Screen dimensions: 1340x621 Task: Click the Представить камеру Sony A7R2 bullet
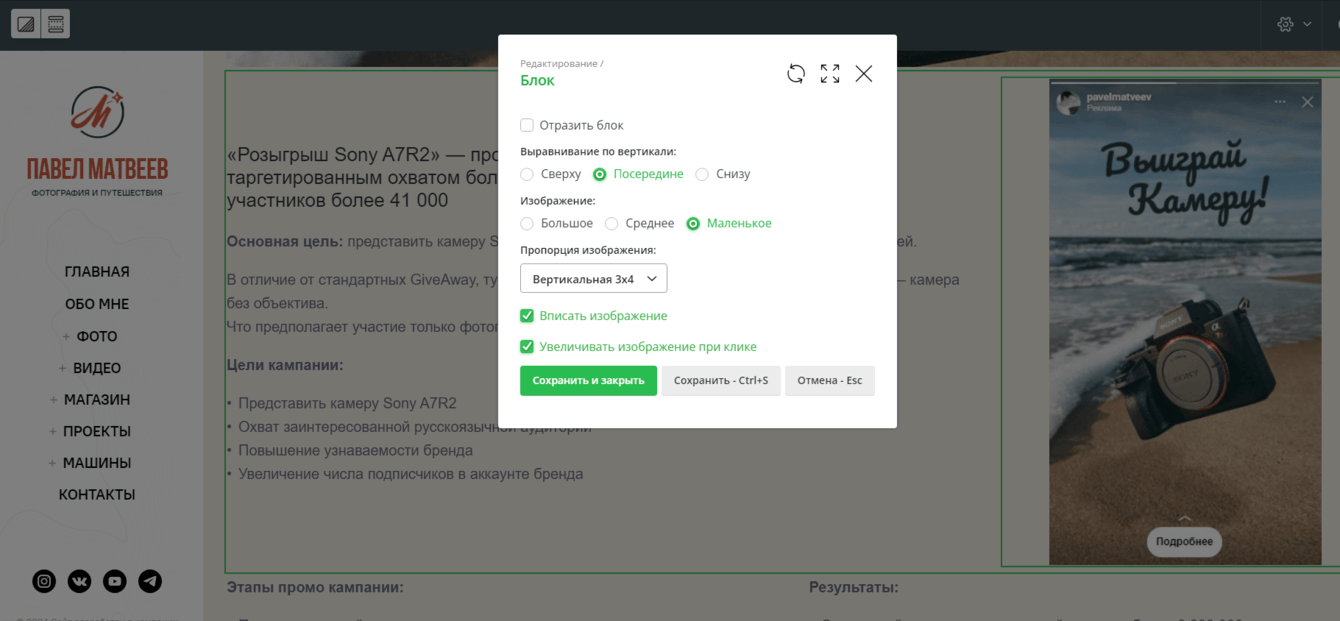click(347, 404)
